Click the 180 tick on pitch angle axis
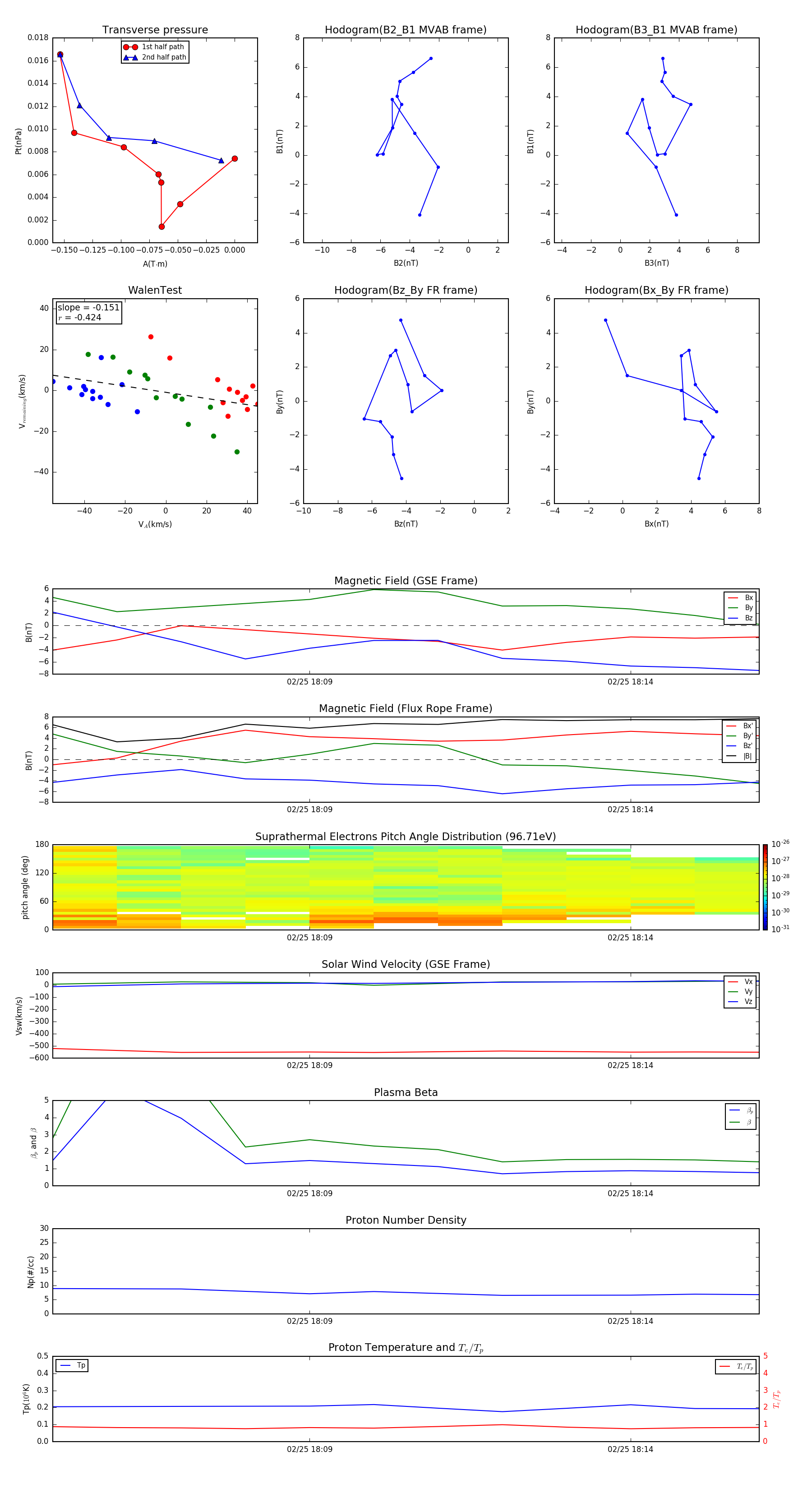Screen dimensions: 812x1489 pos(42,845)
